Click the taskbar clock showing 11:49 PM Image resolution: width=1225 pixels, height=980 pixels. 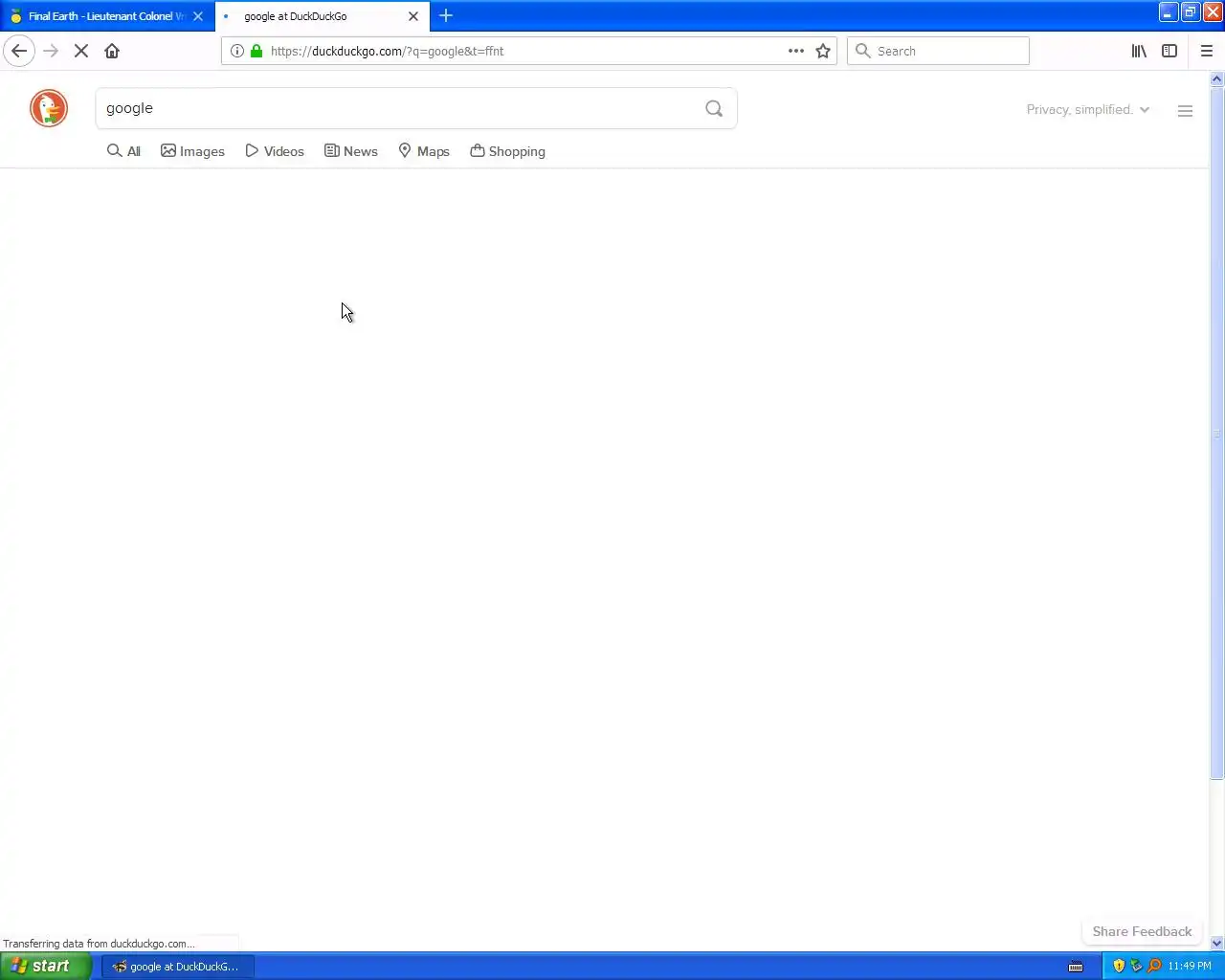point(1190,967)
